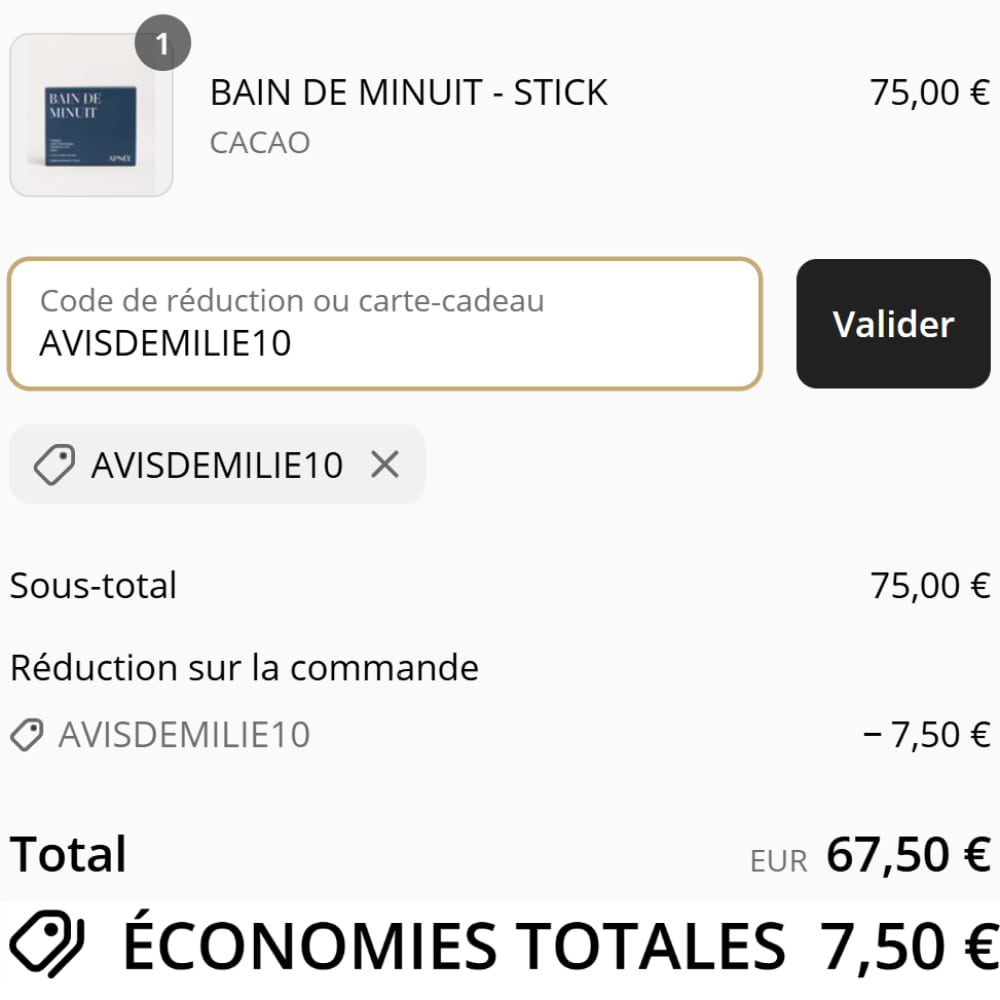Click the 75,00 € product price
The width and height of the screenshot is (1000, 1000).
point(930,92)
